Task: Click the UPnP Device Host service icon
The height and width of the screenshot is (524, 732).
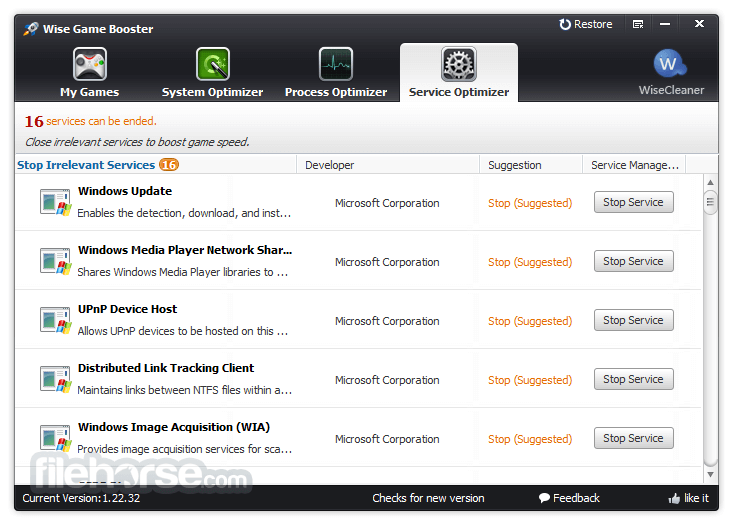Action: tap(56, 320)
